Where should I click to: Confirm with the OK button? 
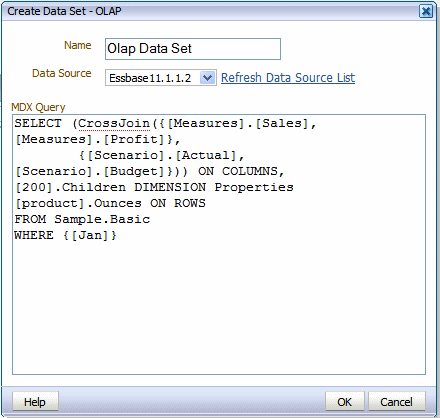coord(345,402)
